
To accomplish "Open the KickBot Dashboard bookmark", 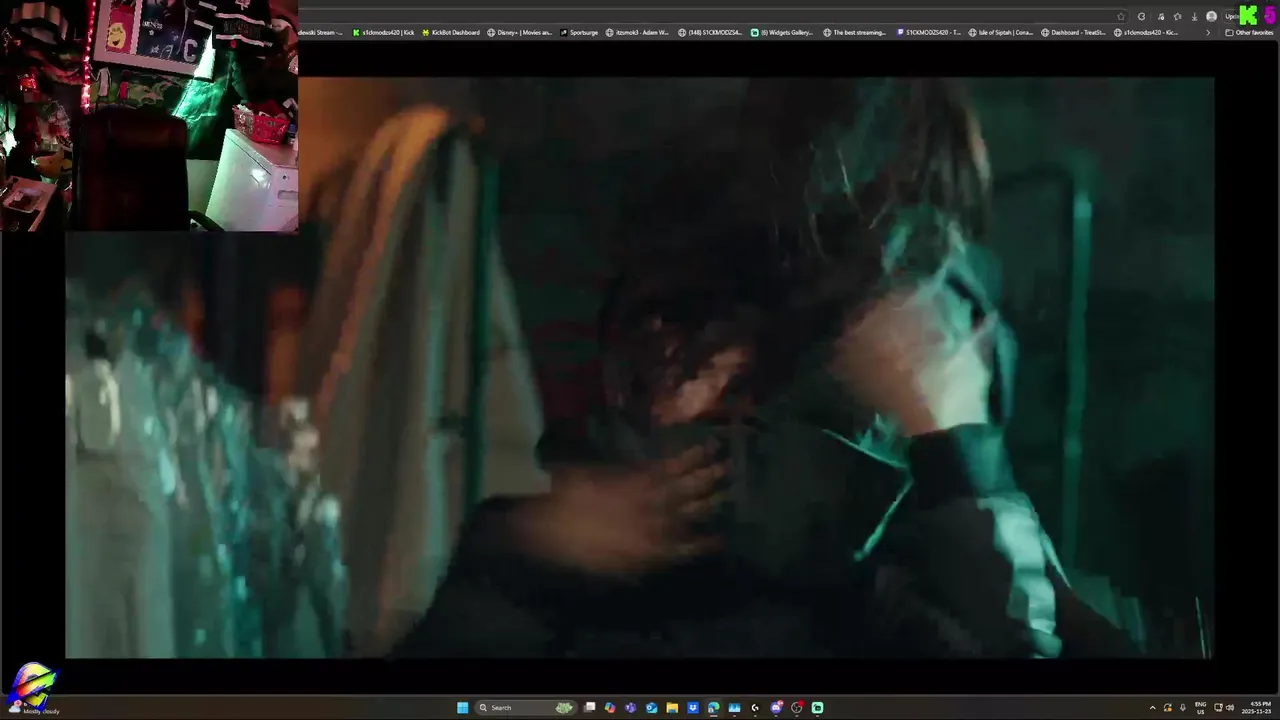I will 450,32.
